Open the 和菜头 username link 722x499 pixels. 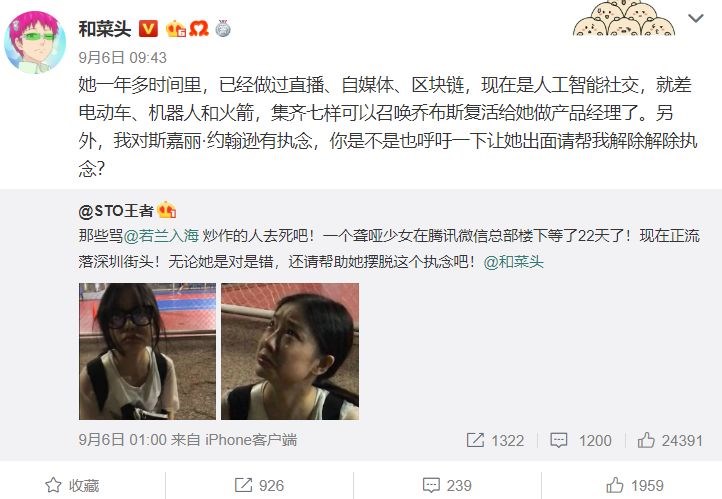(x=105, y=29)
